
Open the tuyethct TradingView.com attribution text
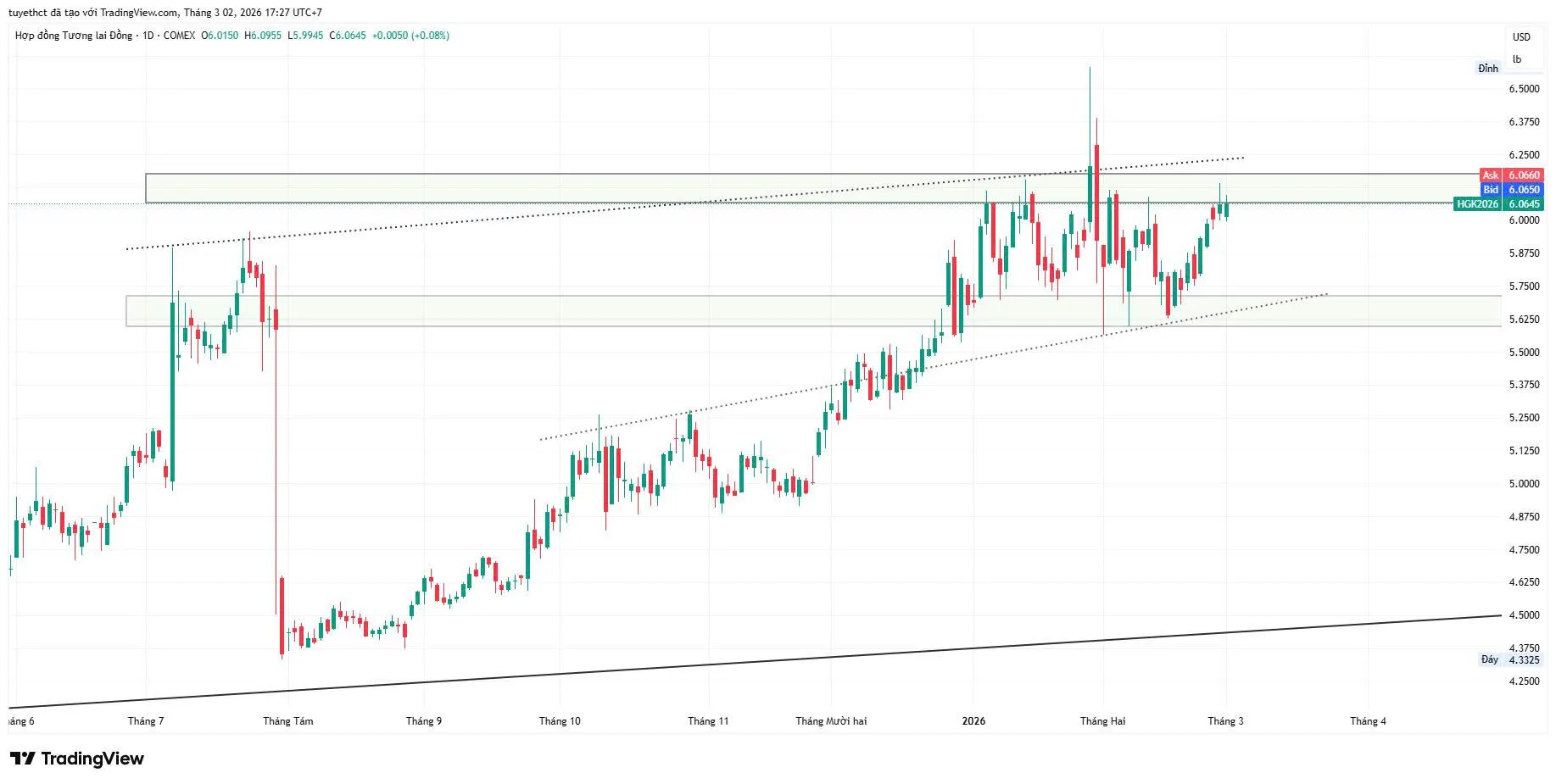click(x=165, y=13)
